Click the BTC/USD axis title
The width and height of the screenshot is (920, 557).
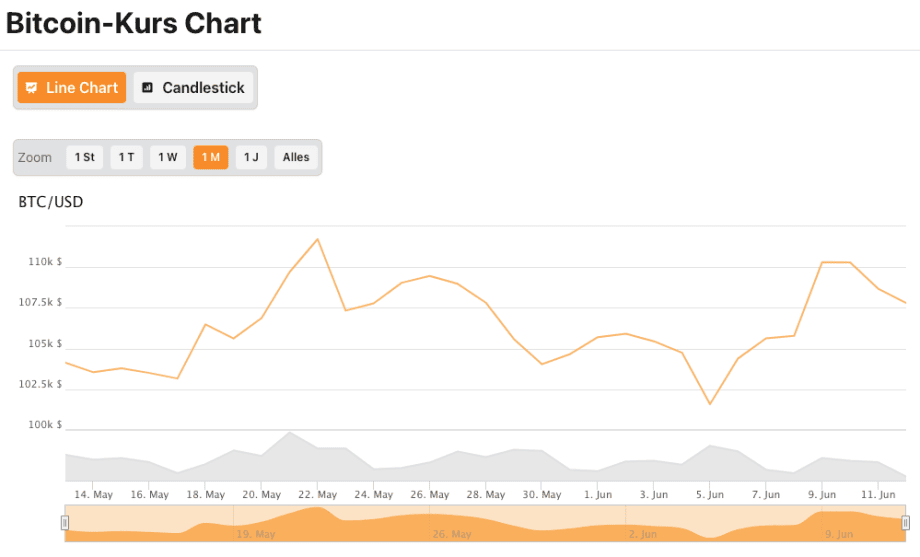coord(51,202)
